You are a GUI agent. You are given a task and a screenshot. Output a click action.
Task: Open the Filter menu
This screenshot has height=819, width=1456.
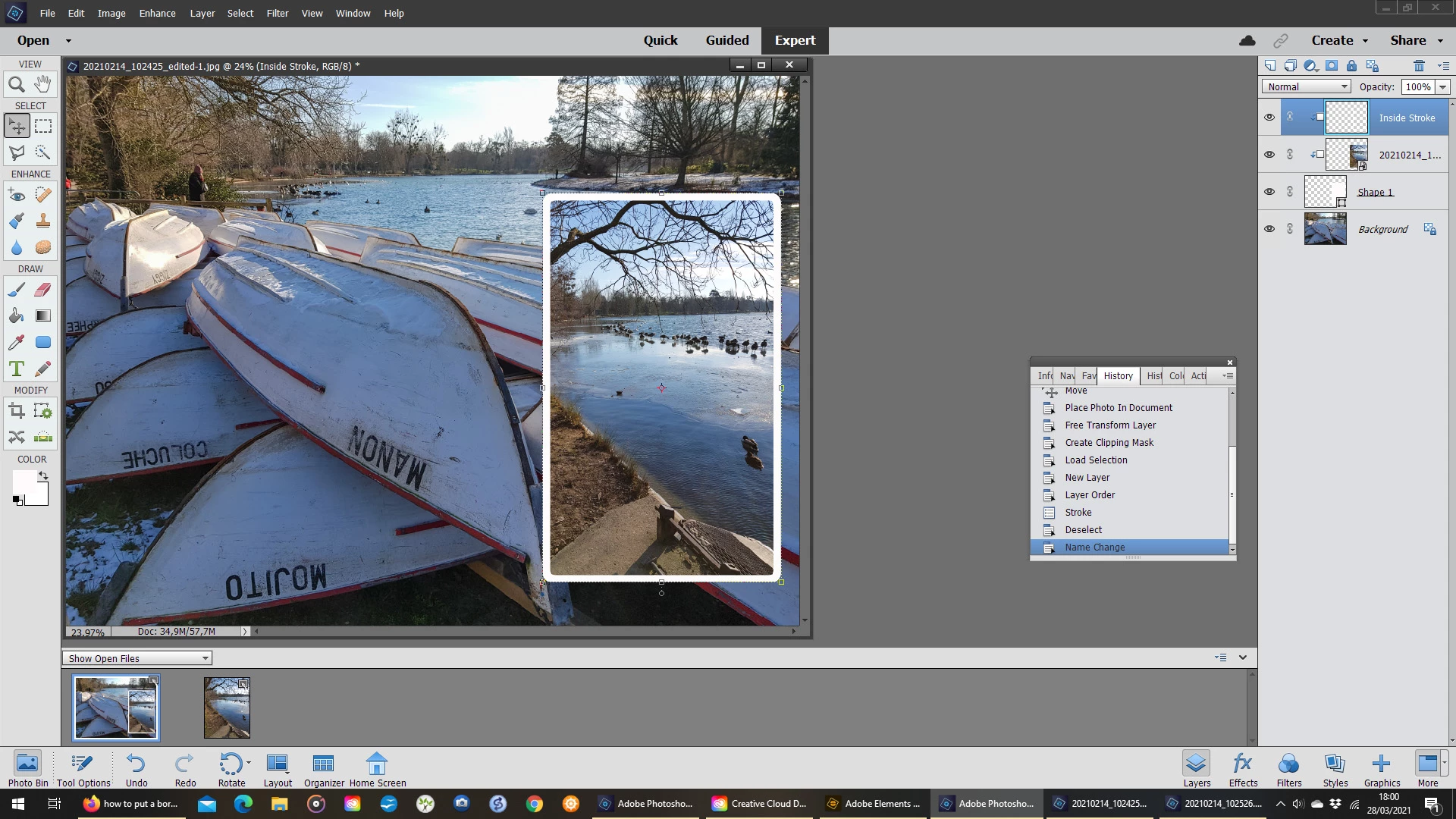[277, 13]
